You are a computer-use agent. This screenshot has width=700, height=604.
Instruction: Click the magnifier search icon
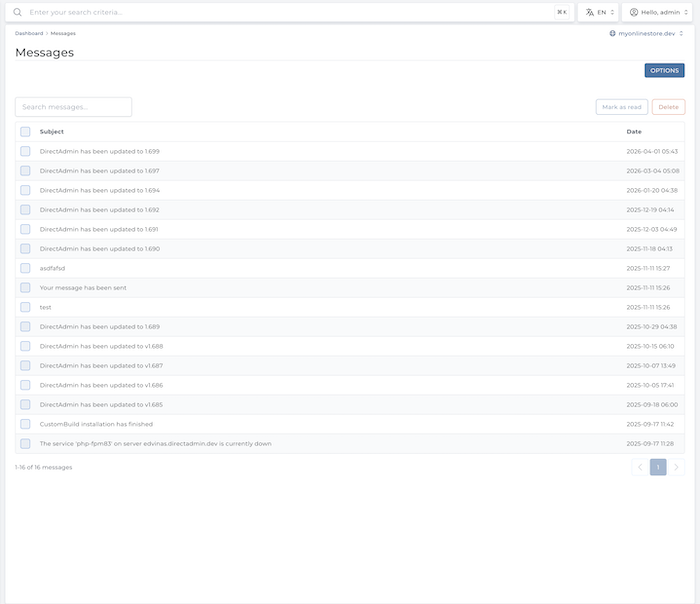click(17, 12)
